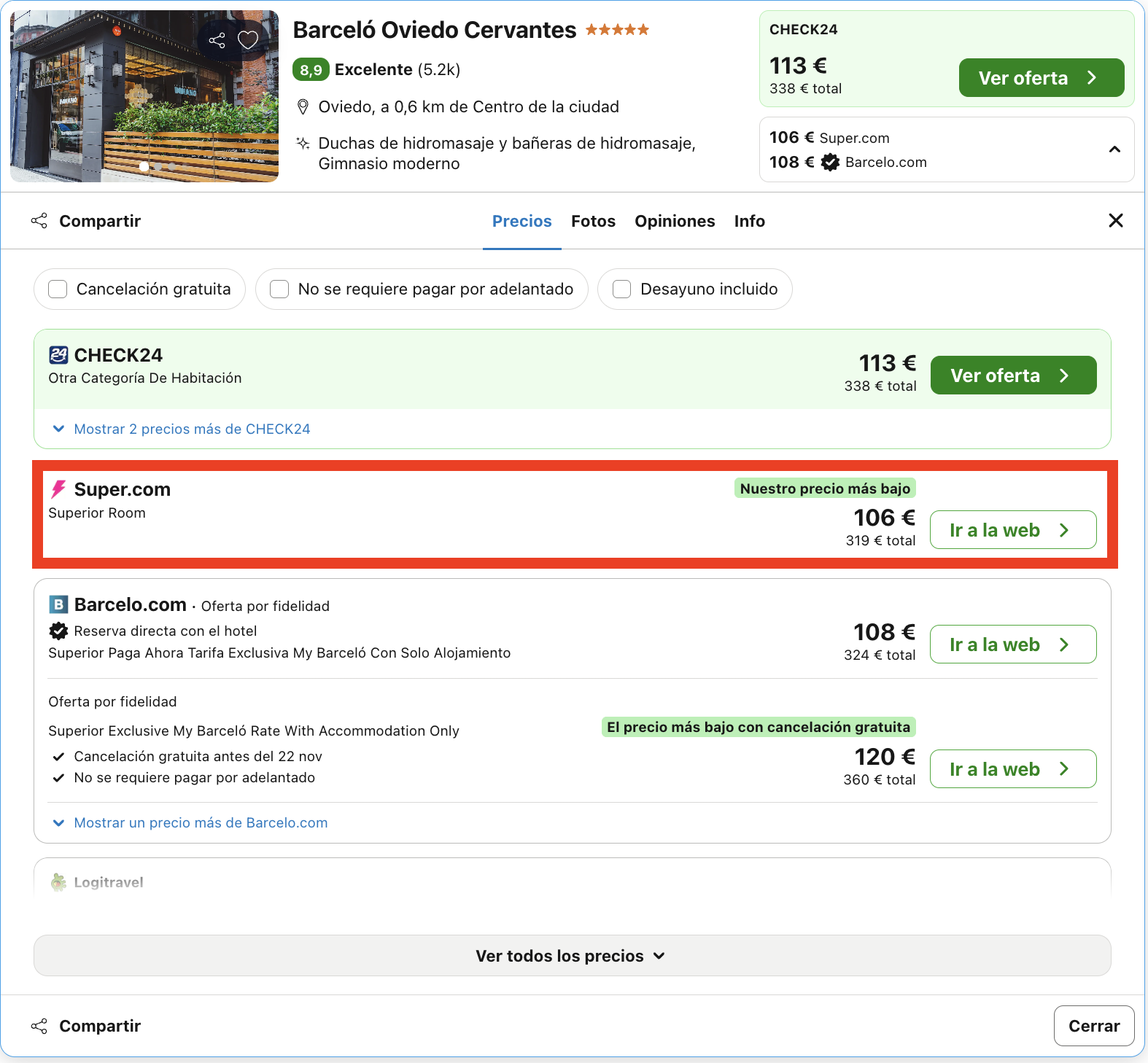Image resolution: width=1148 pixels, height=1063 pixels.
Task: Click the 8,9 rating badge
Action: tap(311, 70)
